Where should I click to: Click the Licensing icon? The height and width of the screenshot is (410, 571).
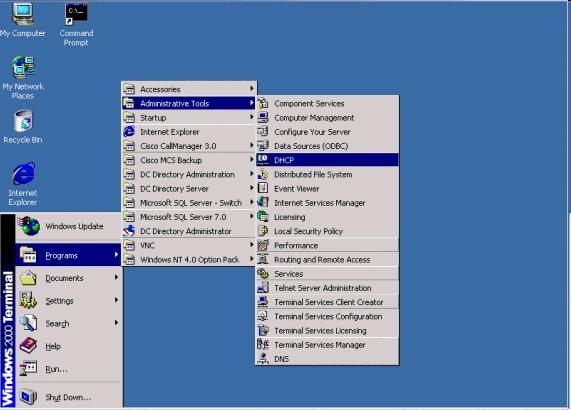click(x=263, y=217)
